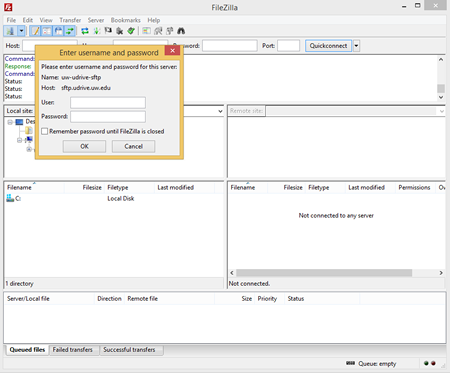Screen dimensions: 450x373
Task: Click the remote list scroll right arrow
Action: tap(441, 273)
